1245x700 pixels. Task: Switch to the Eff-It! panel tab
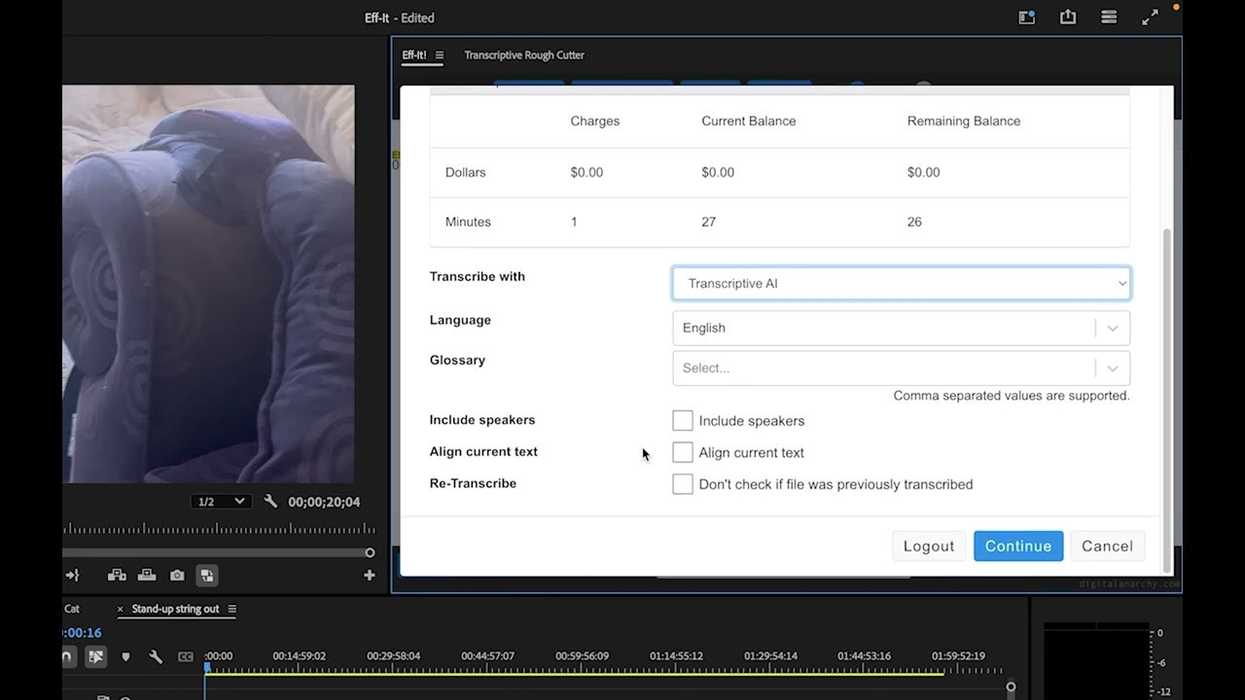pos(414,55)
